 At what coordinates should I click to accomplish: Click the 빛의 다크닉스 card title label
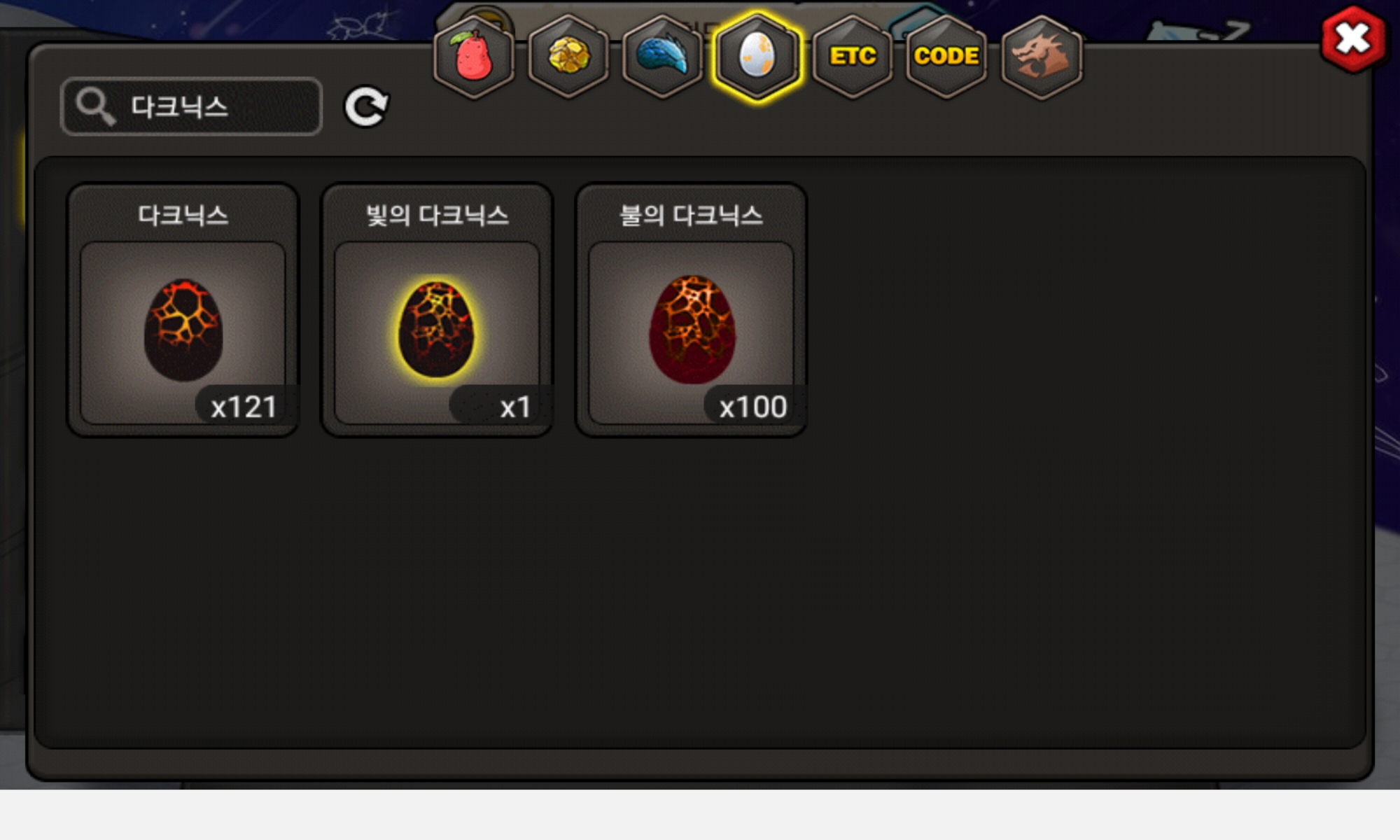point(437,215)
